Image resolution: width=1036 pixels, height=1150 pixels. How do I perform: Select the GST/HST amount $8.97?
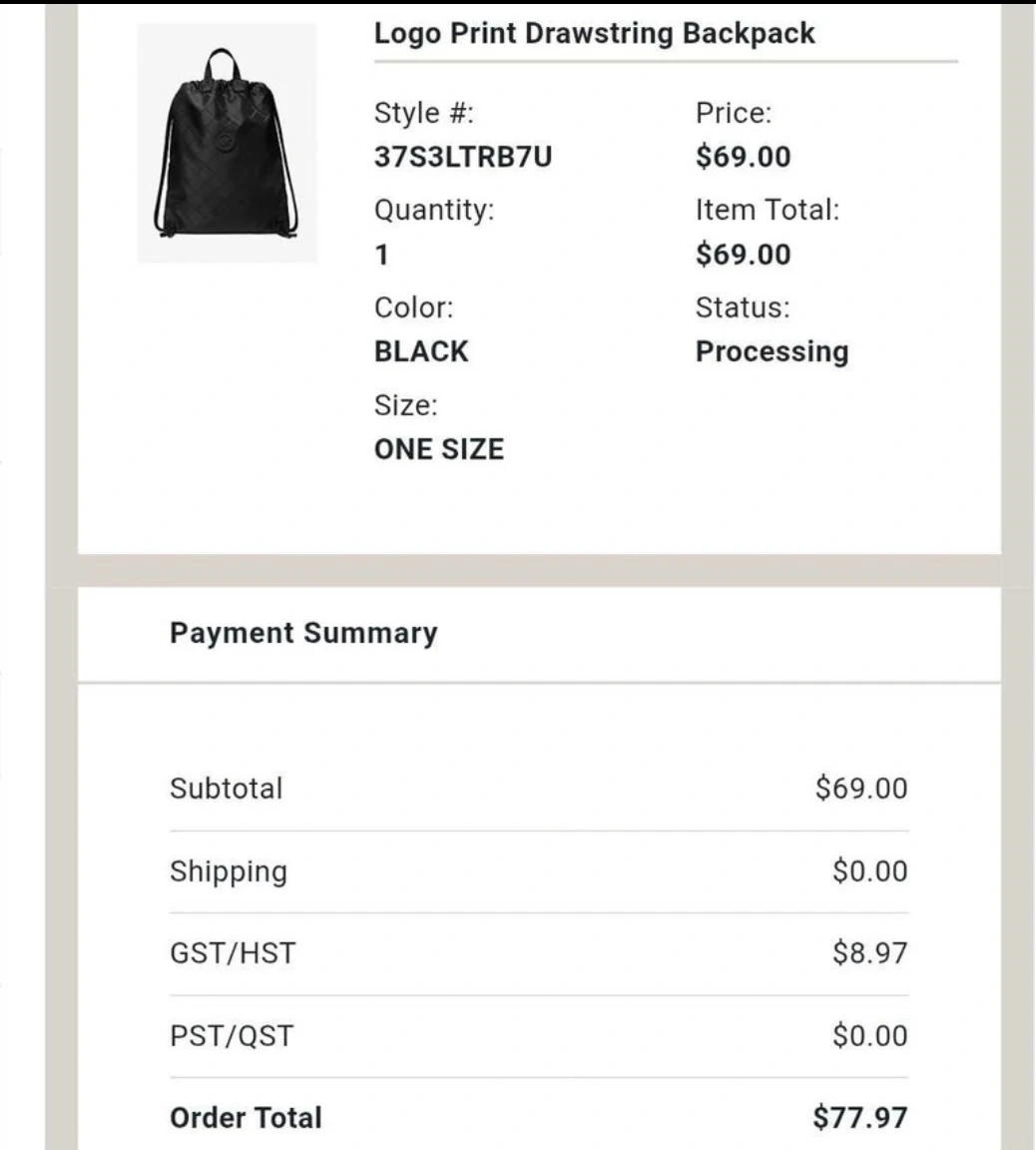pyautogui.click(x=869, y=952)
